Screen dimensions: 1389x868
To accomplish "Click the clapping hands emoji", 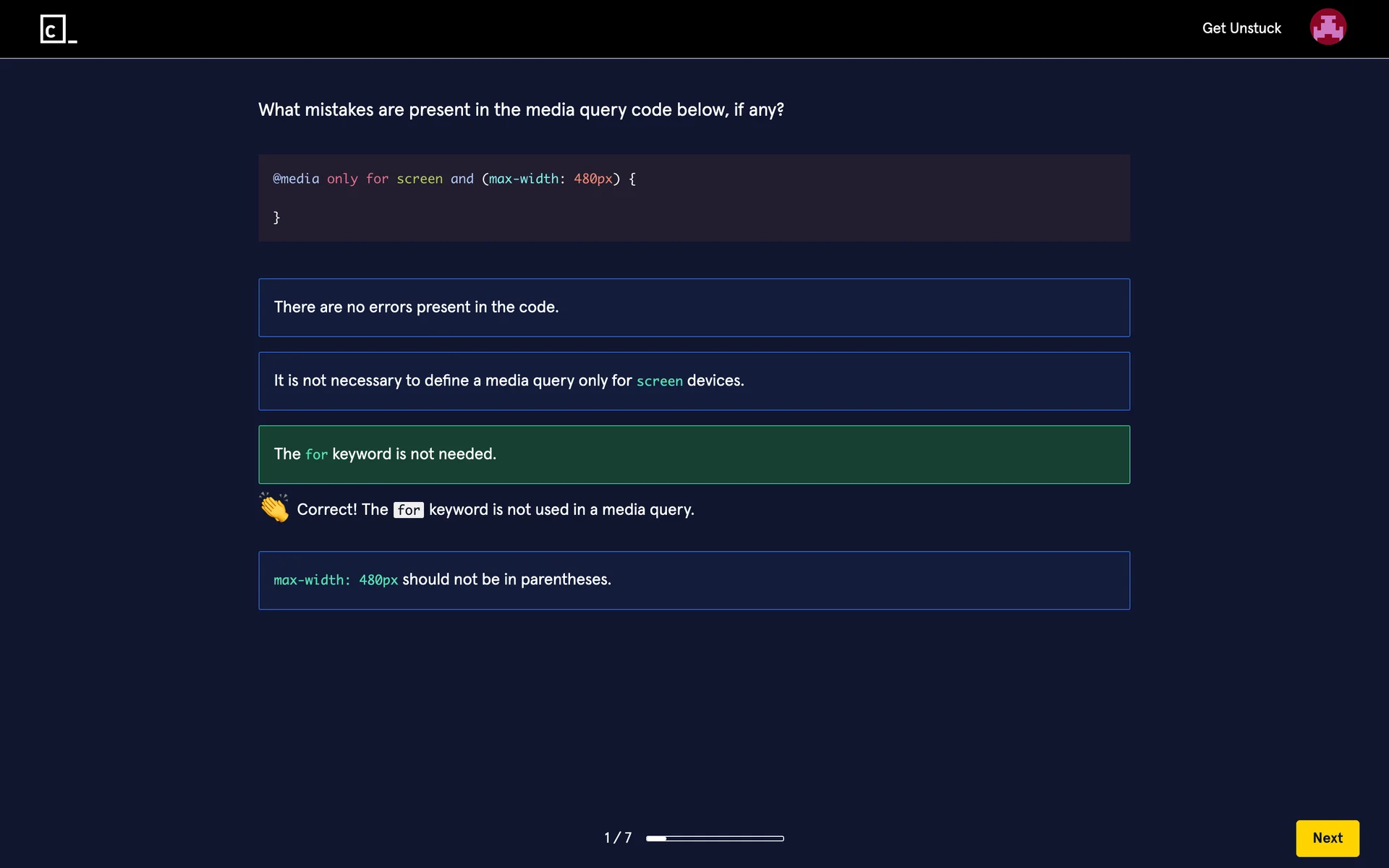I will tap(274, 508).
